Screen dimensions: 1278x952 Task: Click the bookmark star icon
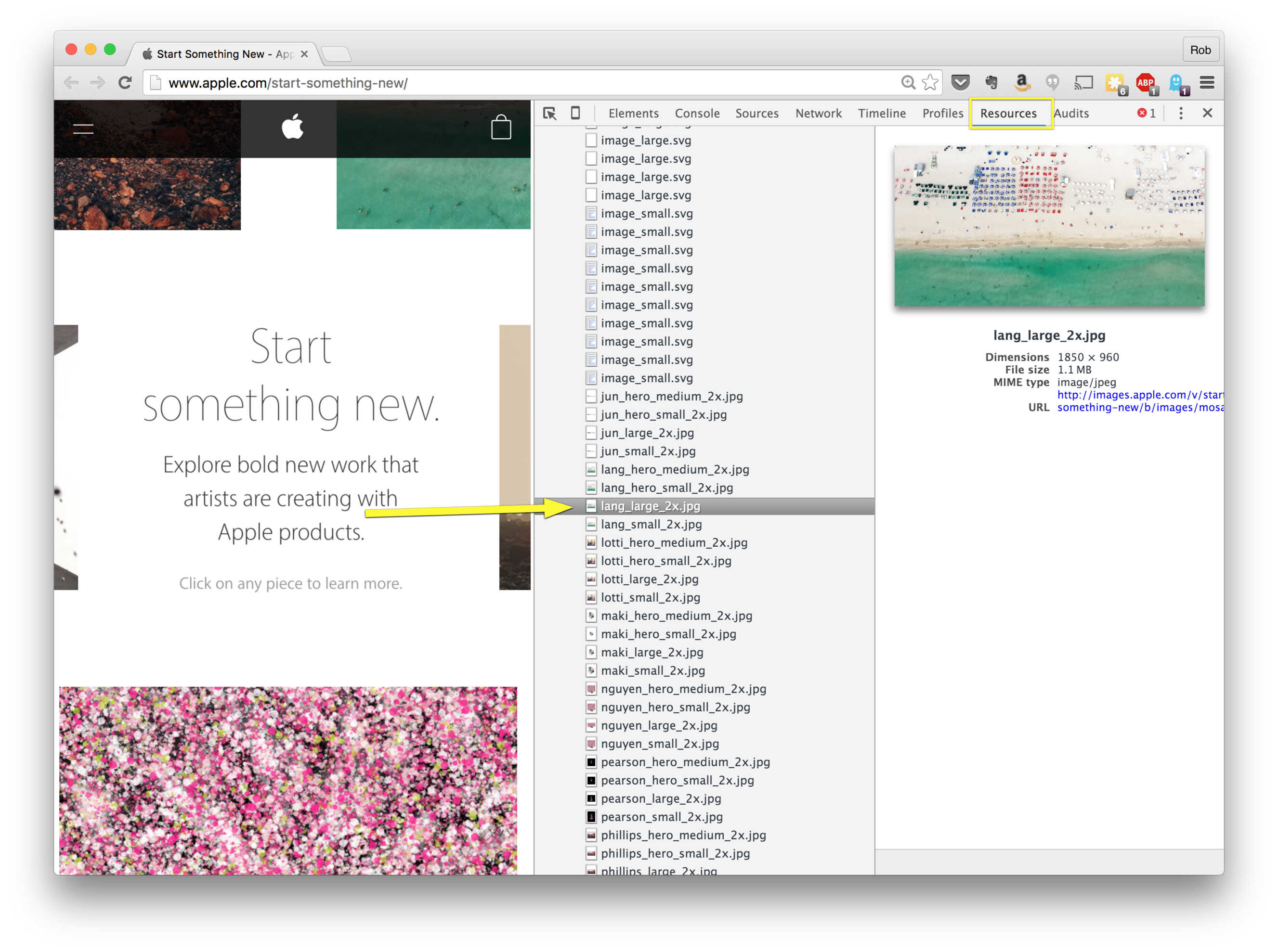(930, 83)
